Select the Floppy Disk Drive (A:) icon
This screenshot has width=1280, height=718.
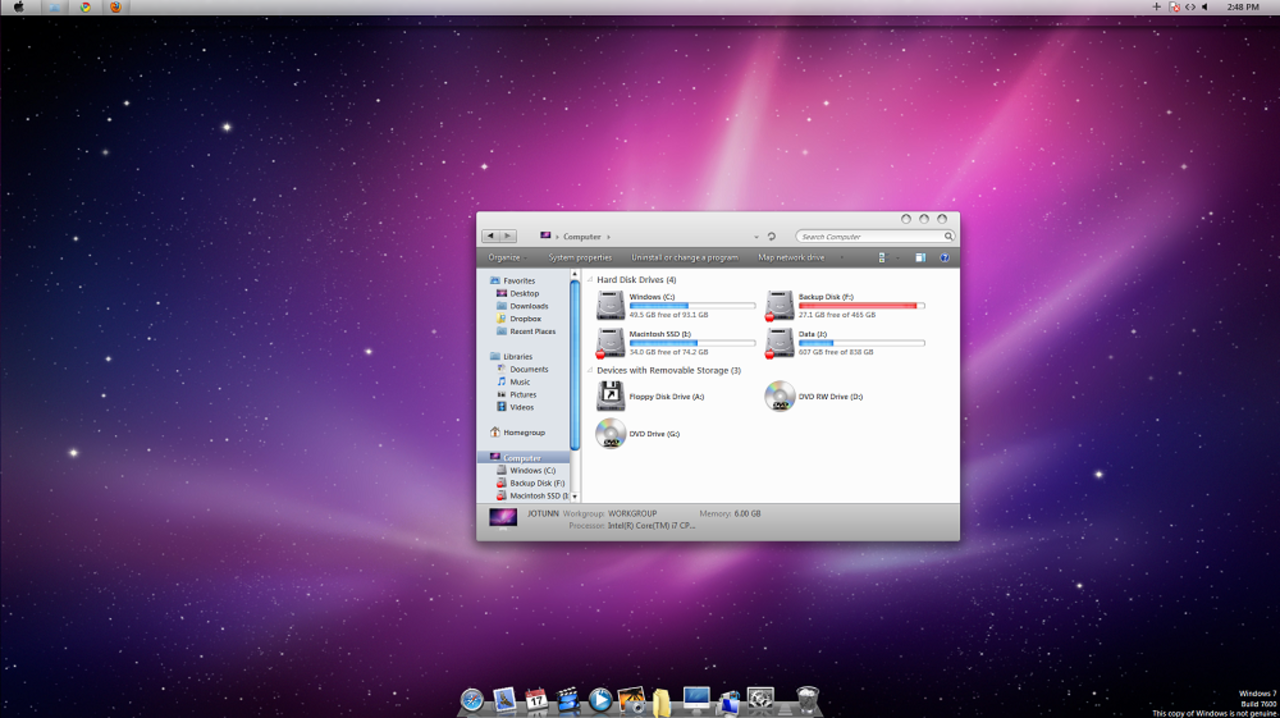[611, 395]
